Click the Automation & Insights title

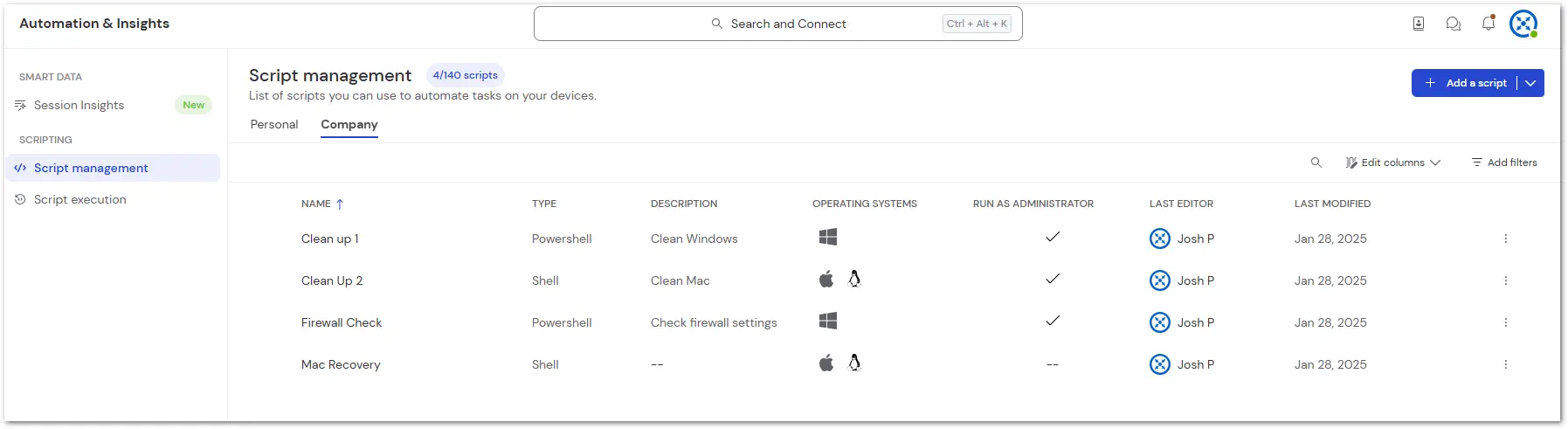(x=94, y=24)
